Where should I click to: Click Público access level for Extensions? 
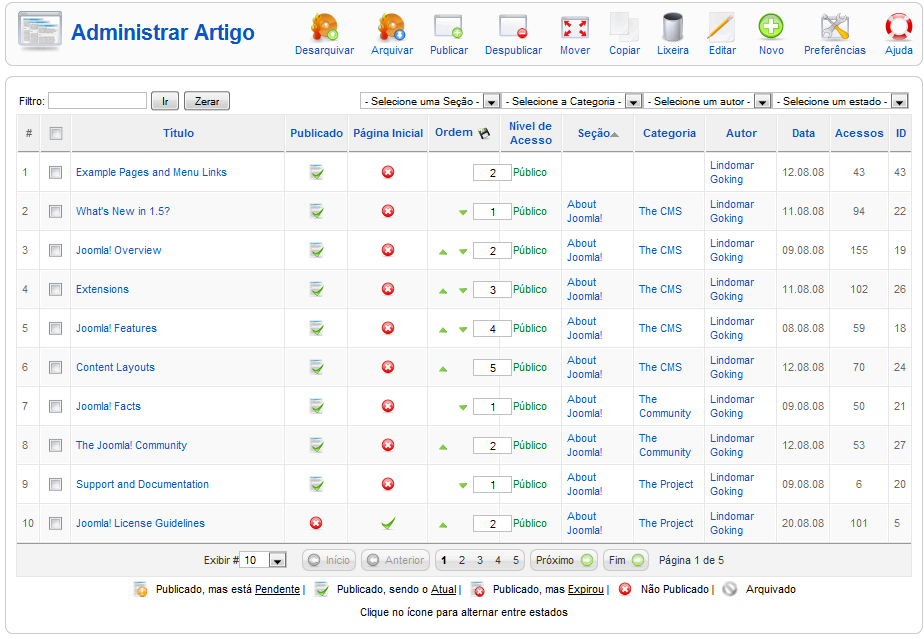point(530,289)
